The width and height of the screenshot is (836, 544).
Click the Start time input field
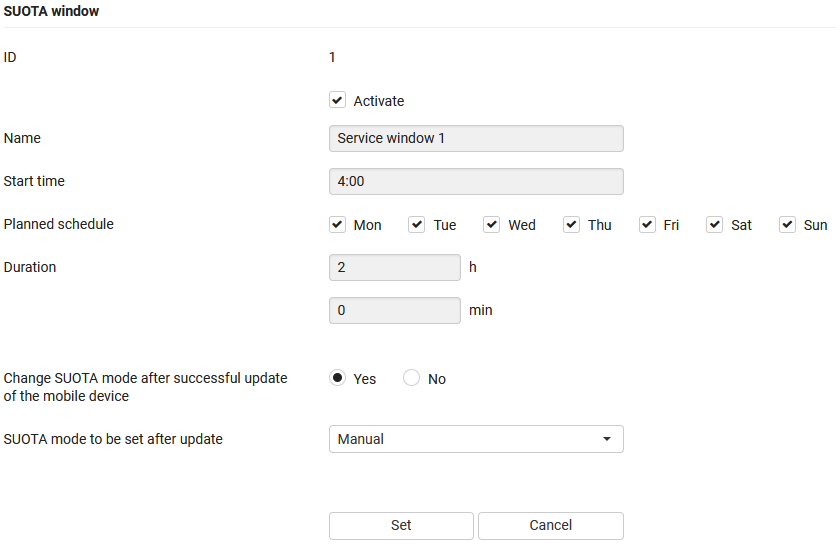[x=475, y=182]
